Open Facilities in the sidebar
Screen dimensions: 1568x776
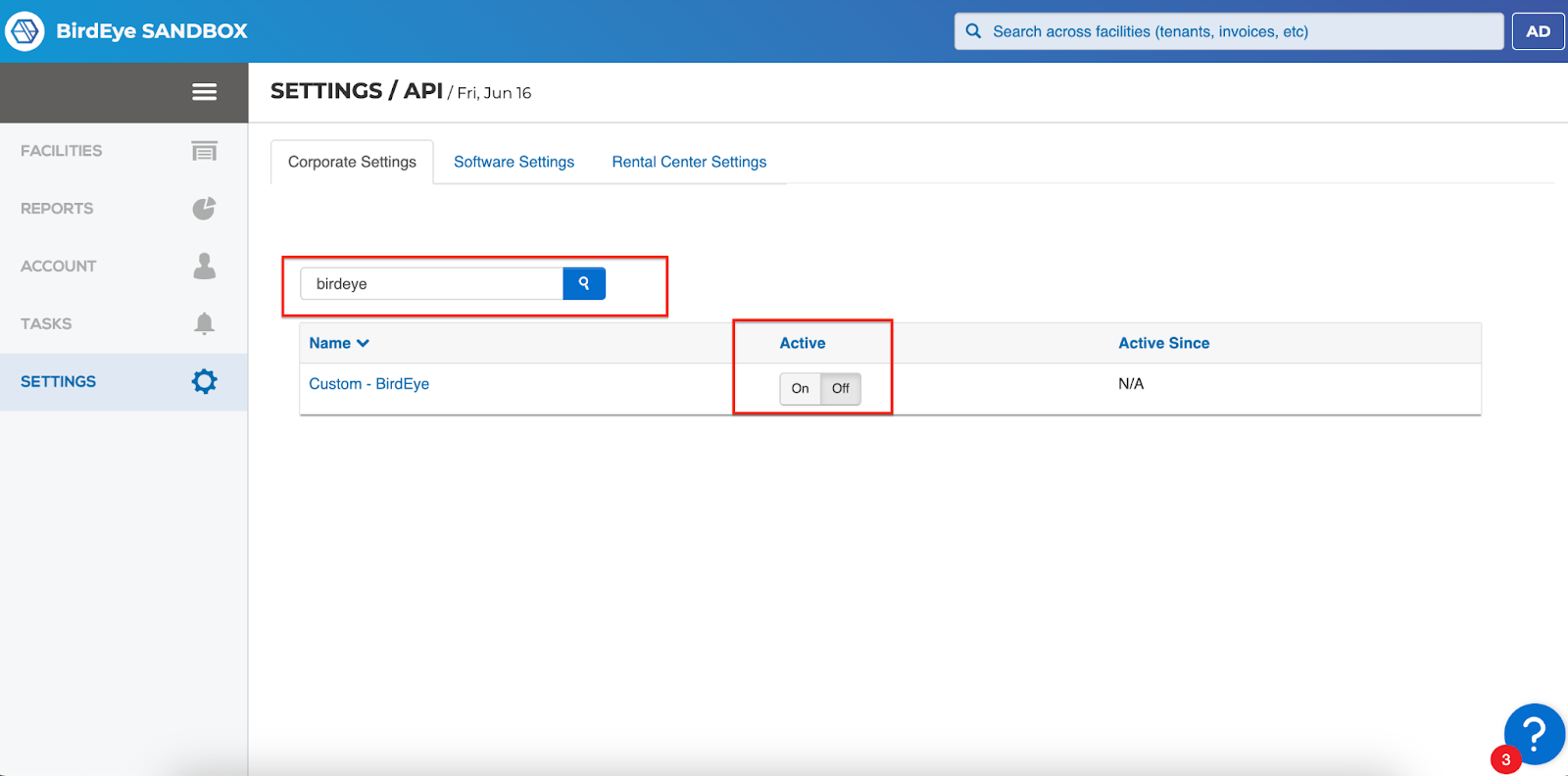[123, 151]
